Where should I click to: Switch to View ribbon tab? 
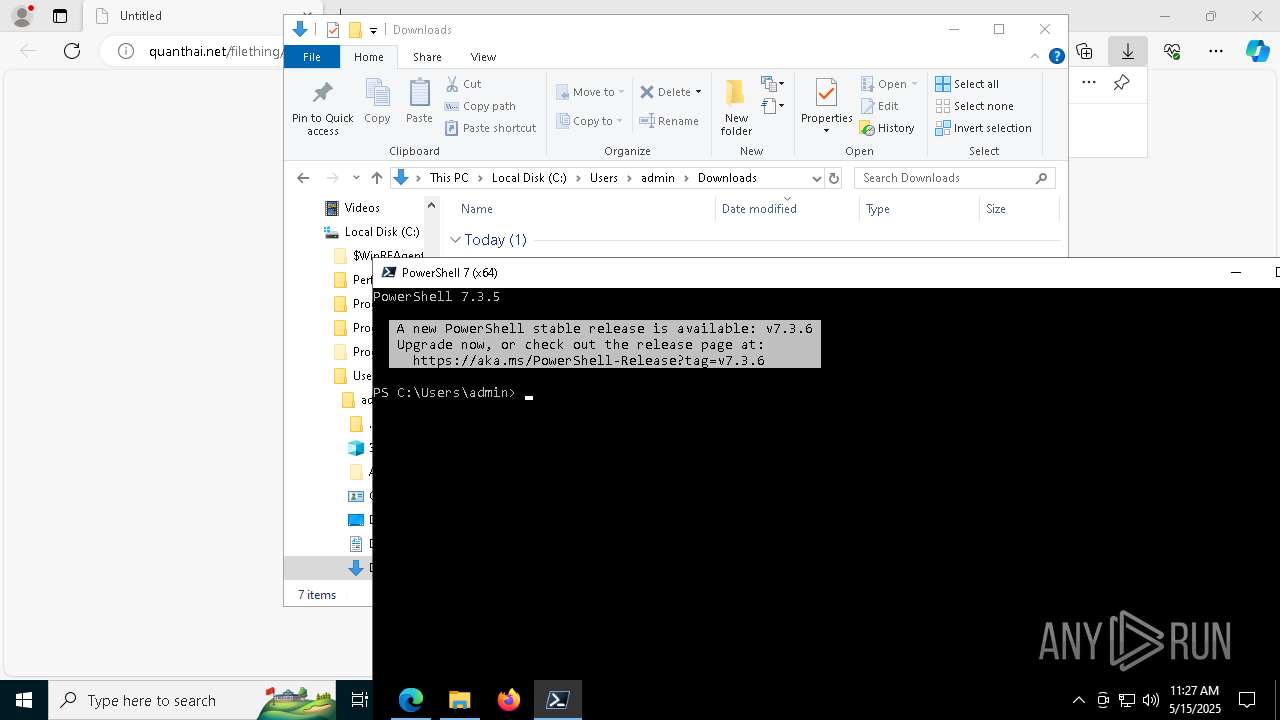483,57
